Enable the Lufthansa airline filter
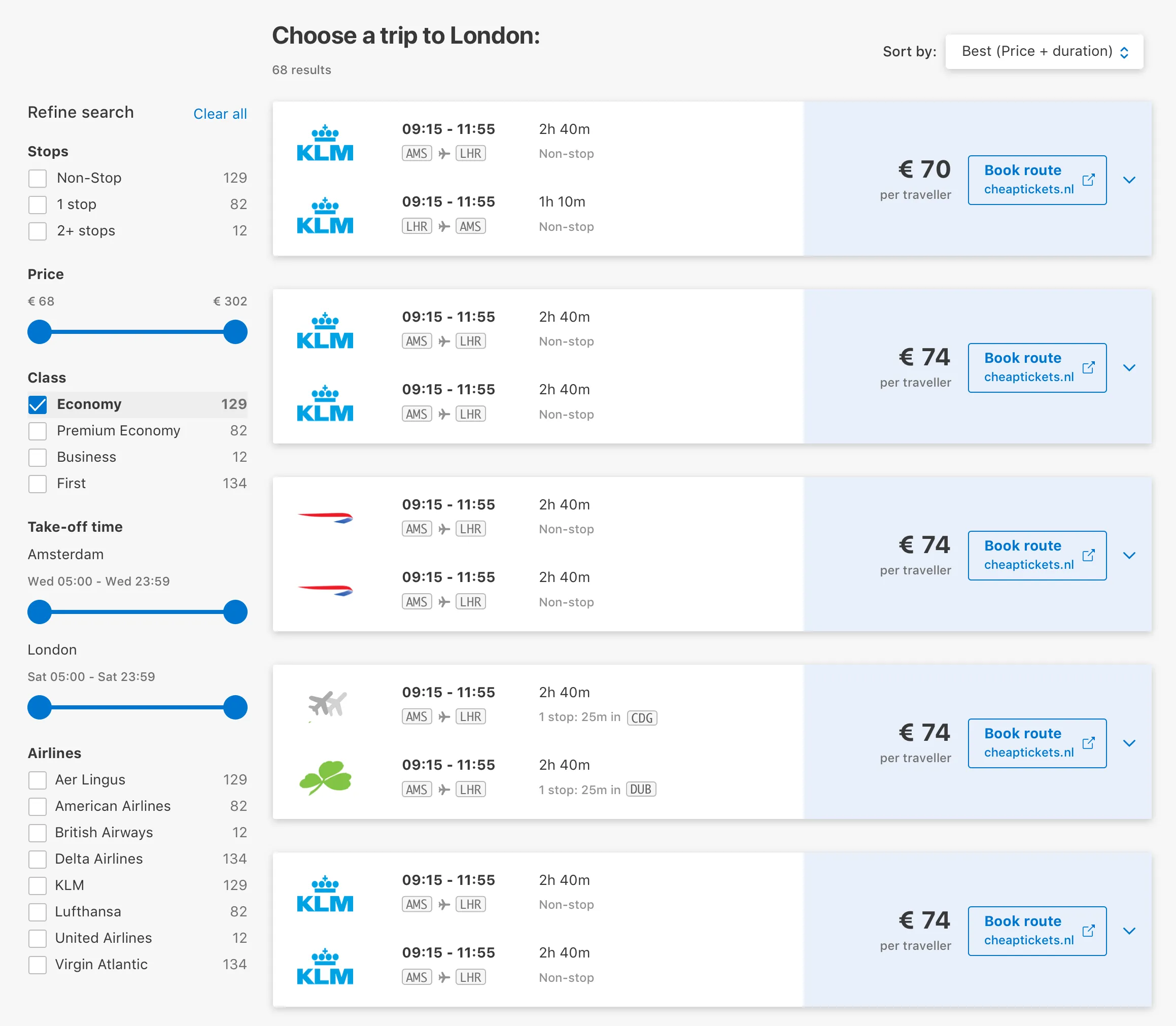 [38, 911]
